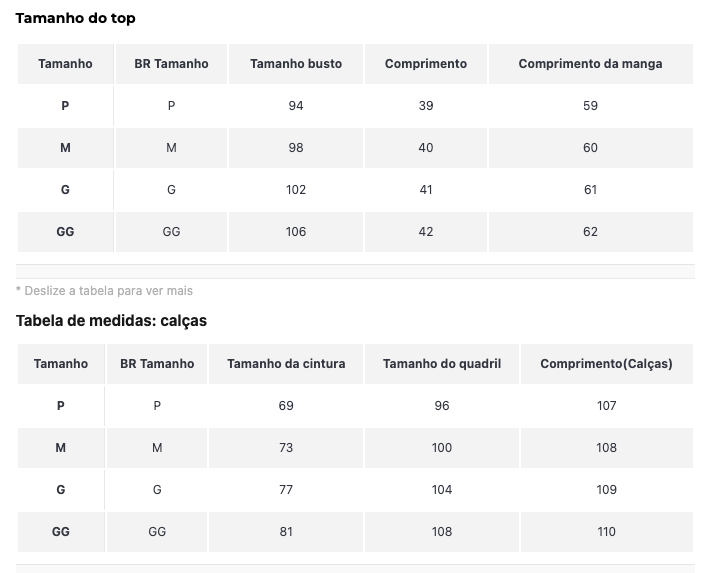
Task: Select bust value 102 for size G
Action: click(296, 190)
